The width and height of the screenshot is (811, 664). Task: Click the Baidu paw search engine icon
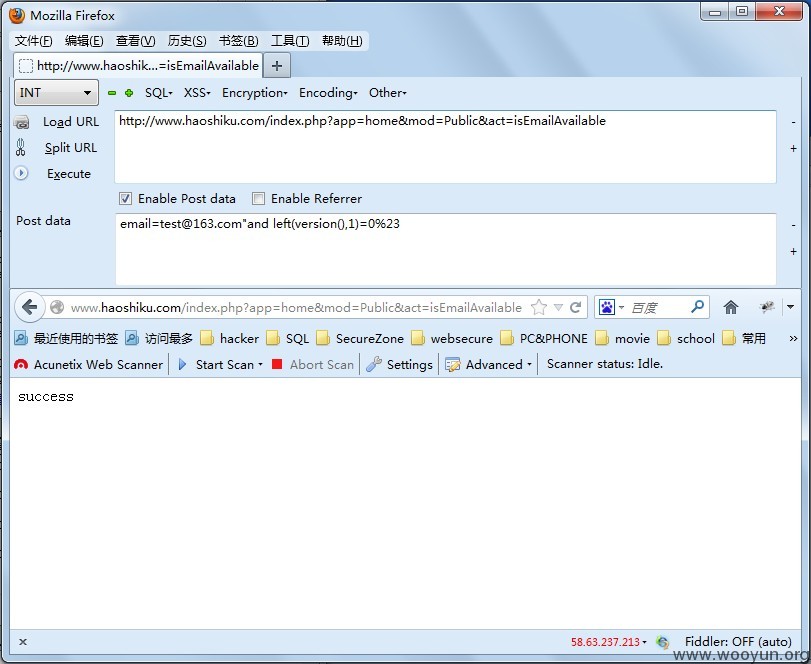point(607,307)
